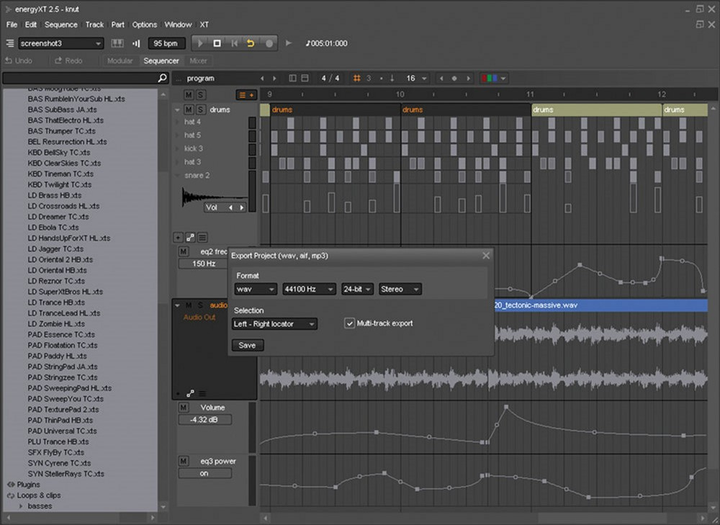The width and height of the screenshot is (720, 525).
Task: Toggle the master M mute button above the drums track
Action: pos(188,95)
